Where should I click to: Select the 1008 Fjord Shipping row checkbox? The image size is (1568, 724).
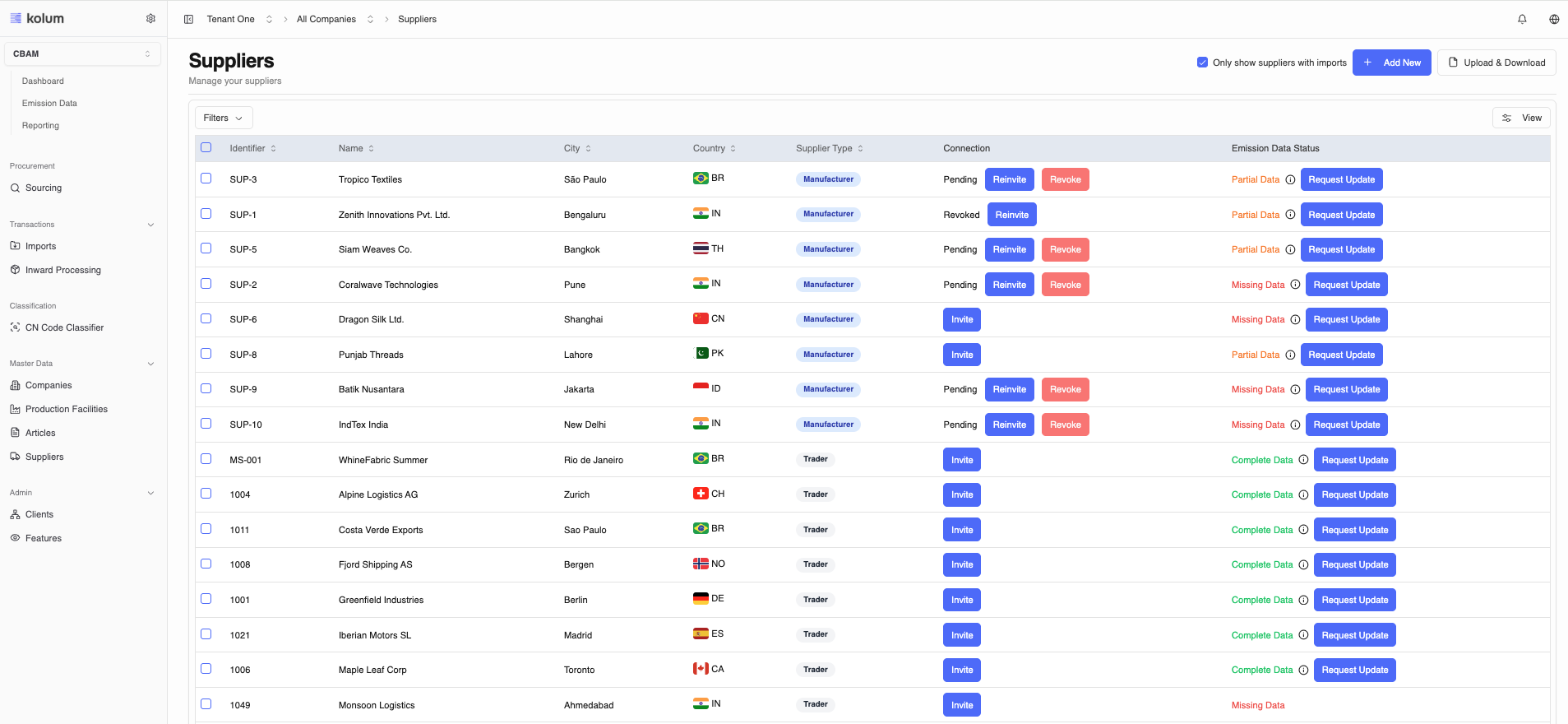click(206, 564)
